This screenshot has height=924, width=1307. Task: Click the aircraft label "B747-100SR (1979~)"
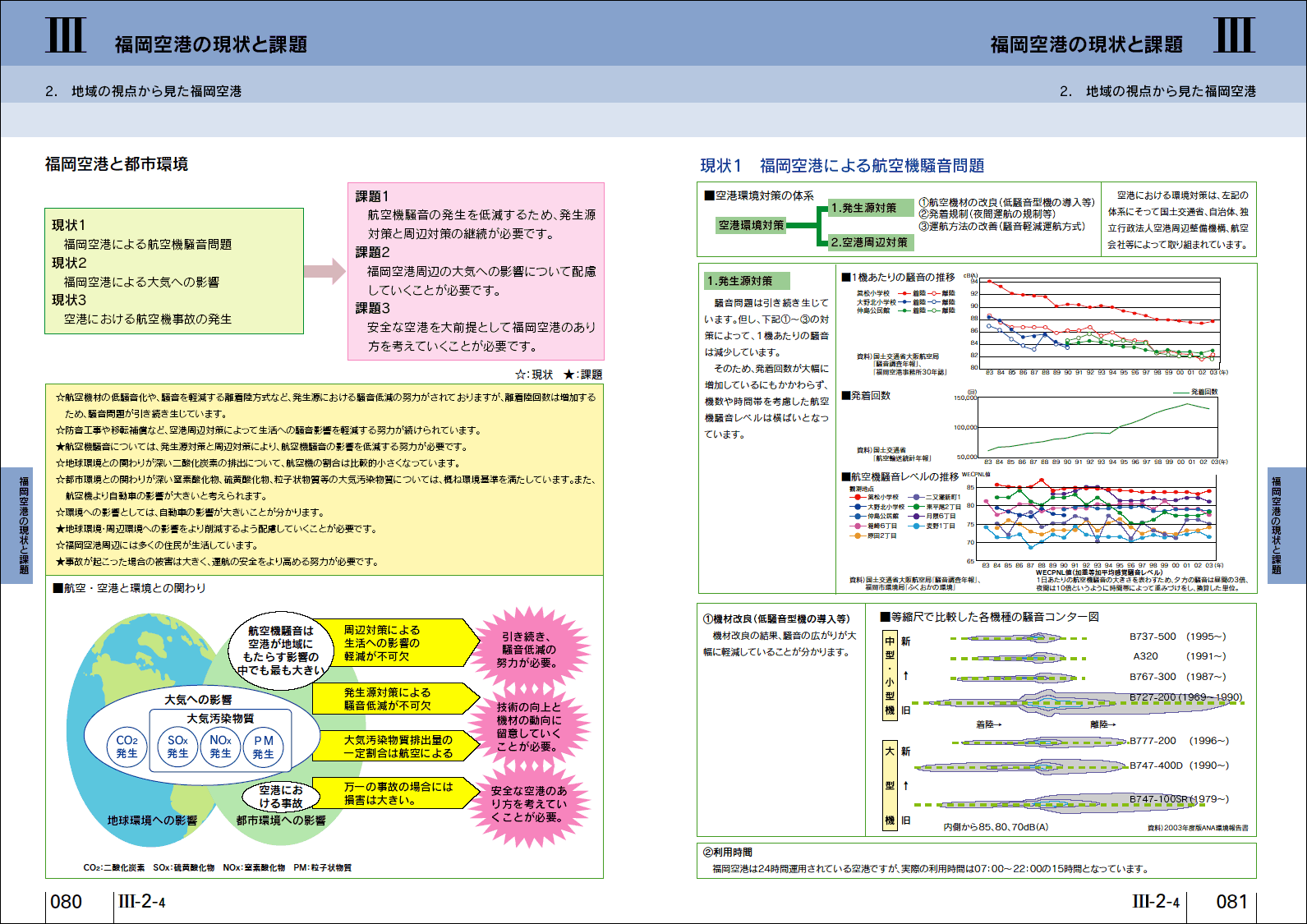tap(1179, 799)
